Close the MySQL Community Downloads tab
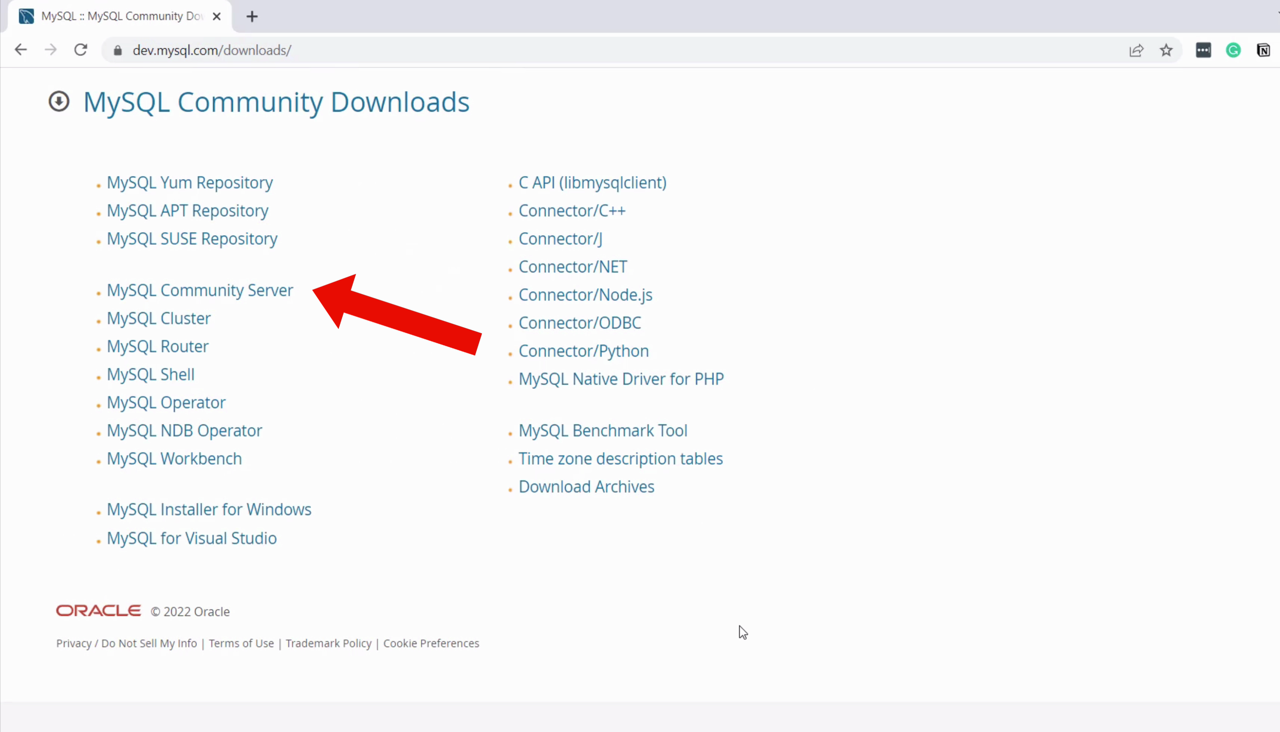The height and width of the screenshot is (732, 1280). (x=217, y=16)
